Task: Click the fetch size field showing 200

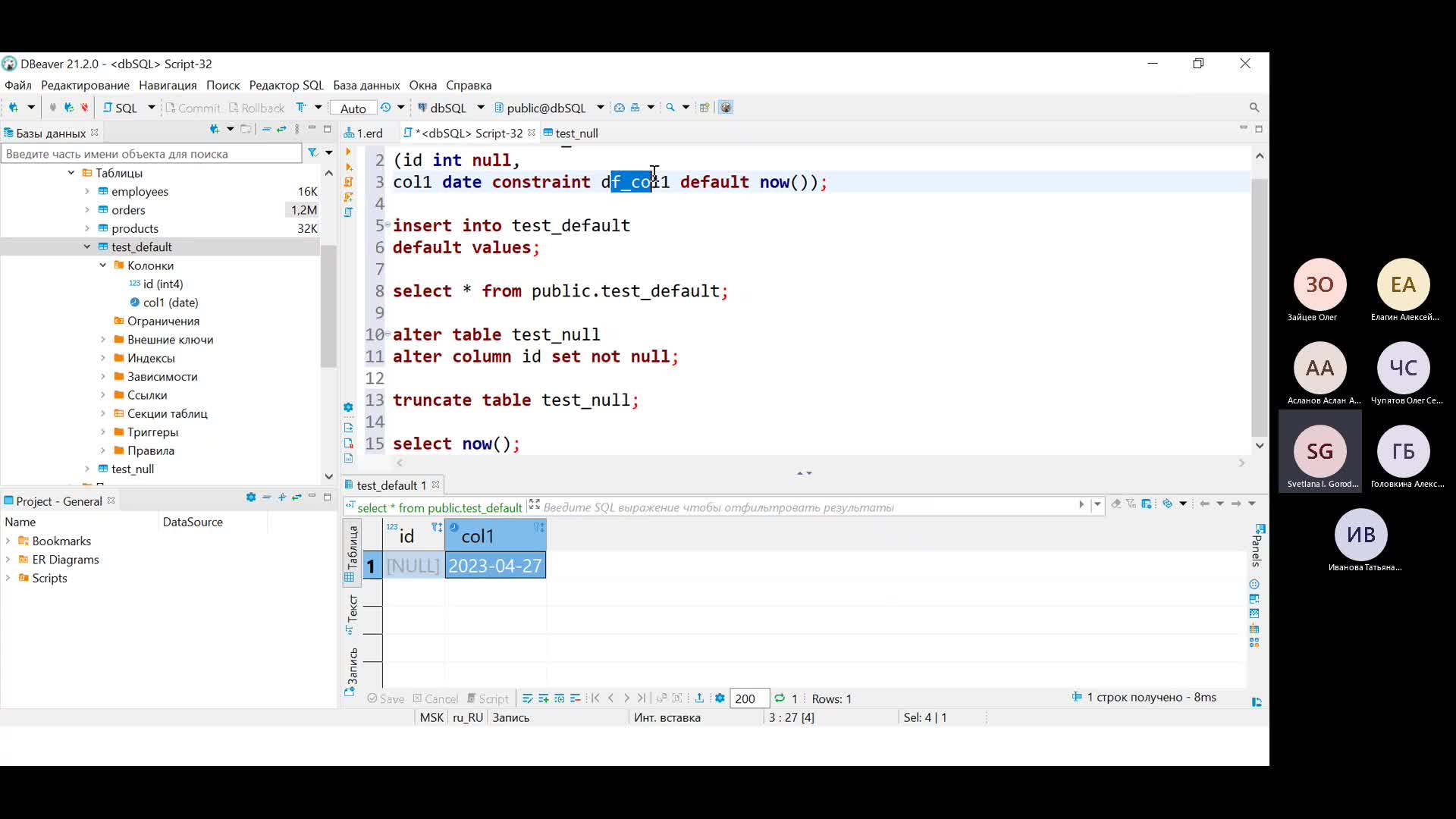Action: pyautogui.click(x=749, y=698)
